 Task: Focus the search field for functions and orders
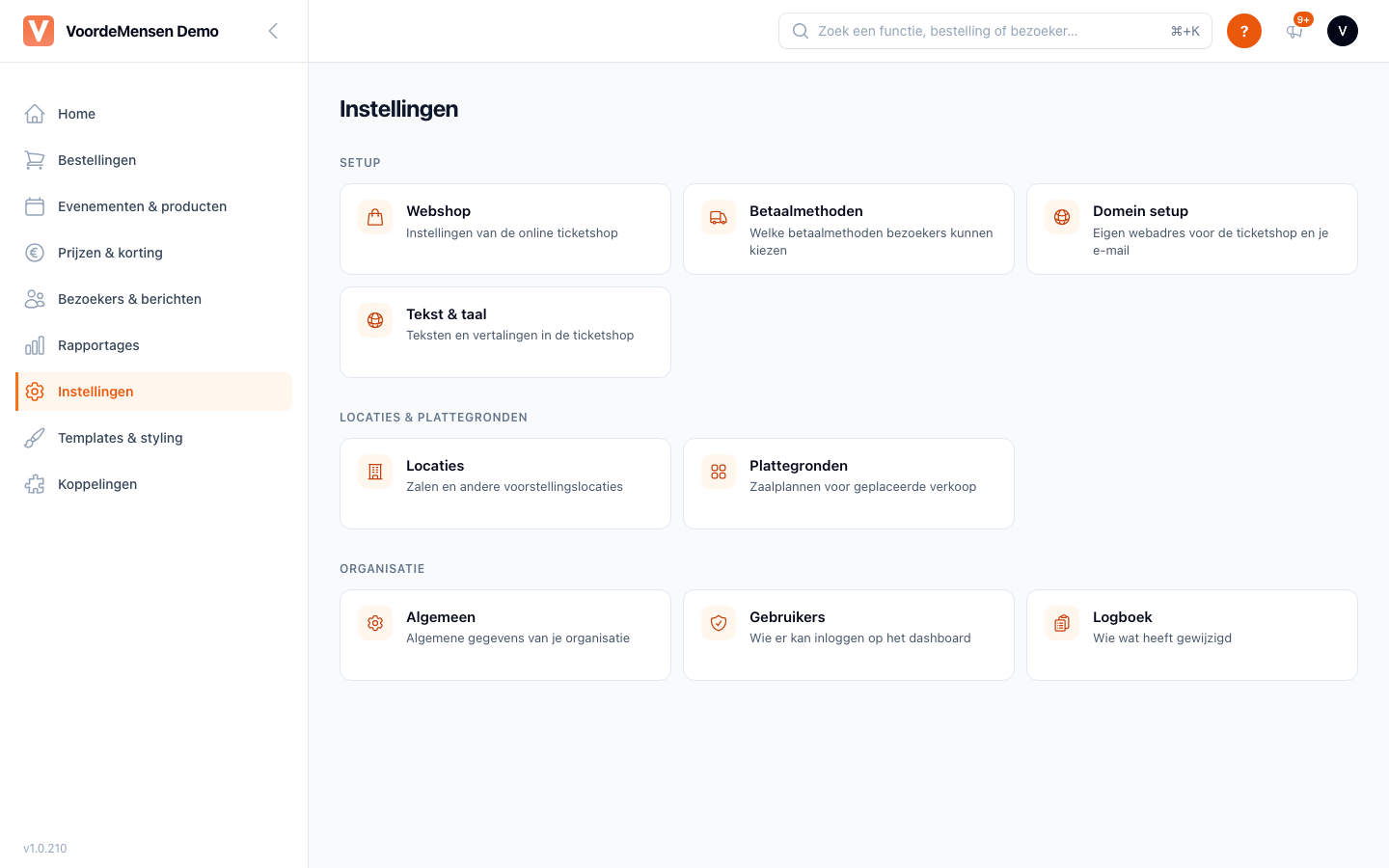(x=995, y=31)
